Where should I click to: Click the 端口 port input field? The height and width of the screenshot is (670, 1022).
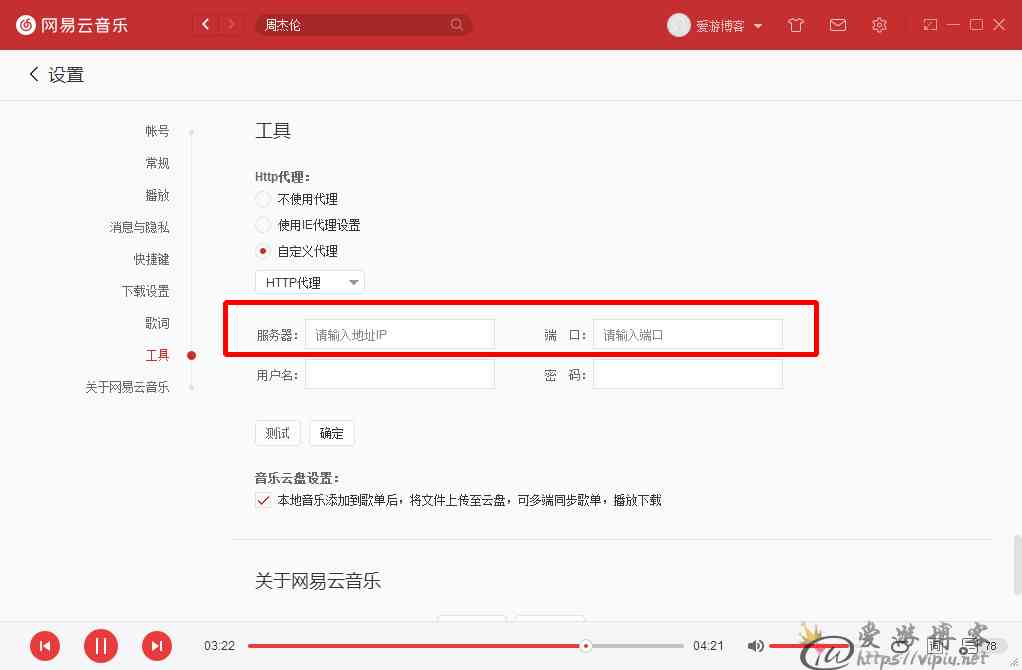688,335
